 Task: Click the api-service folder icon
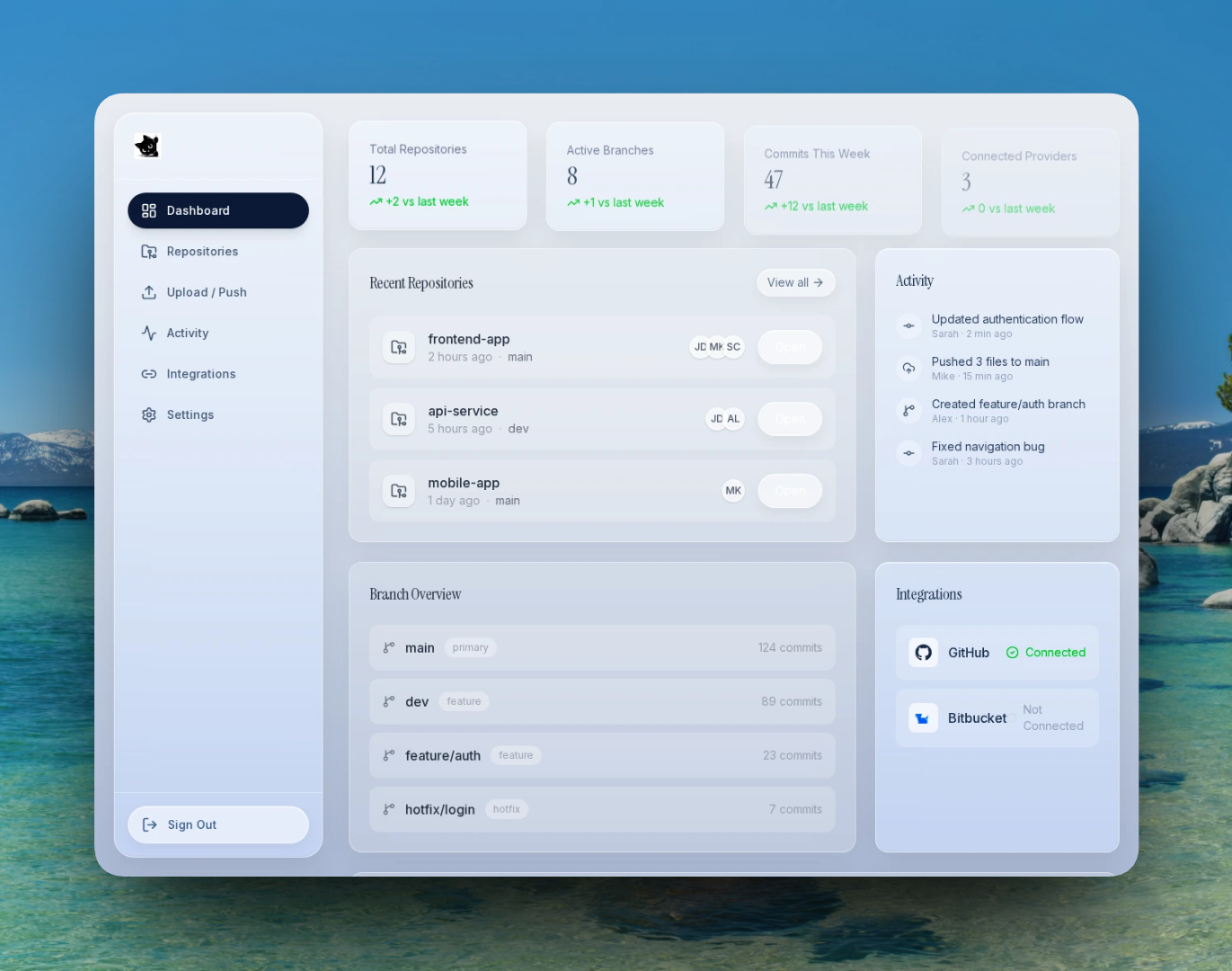pyautogui.click(x=399, y=419)
